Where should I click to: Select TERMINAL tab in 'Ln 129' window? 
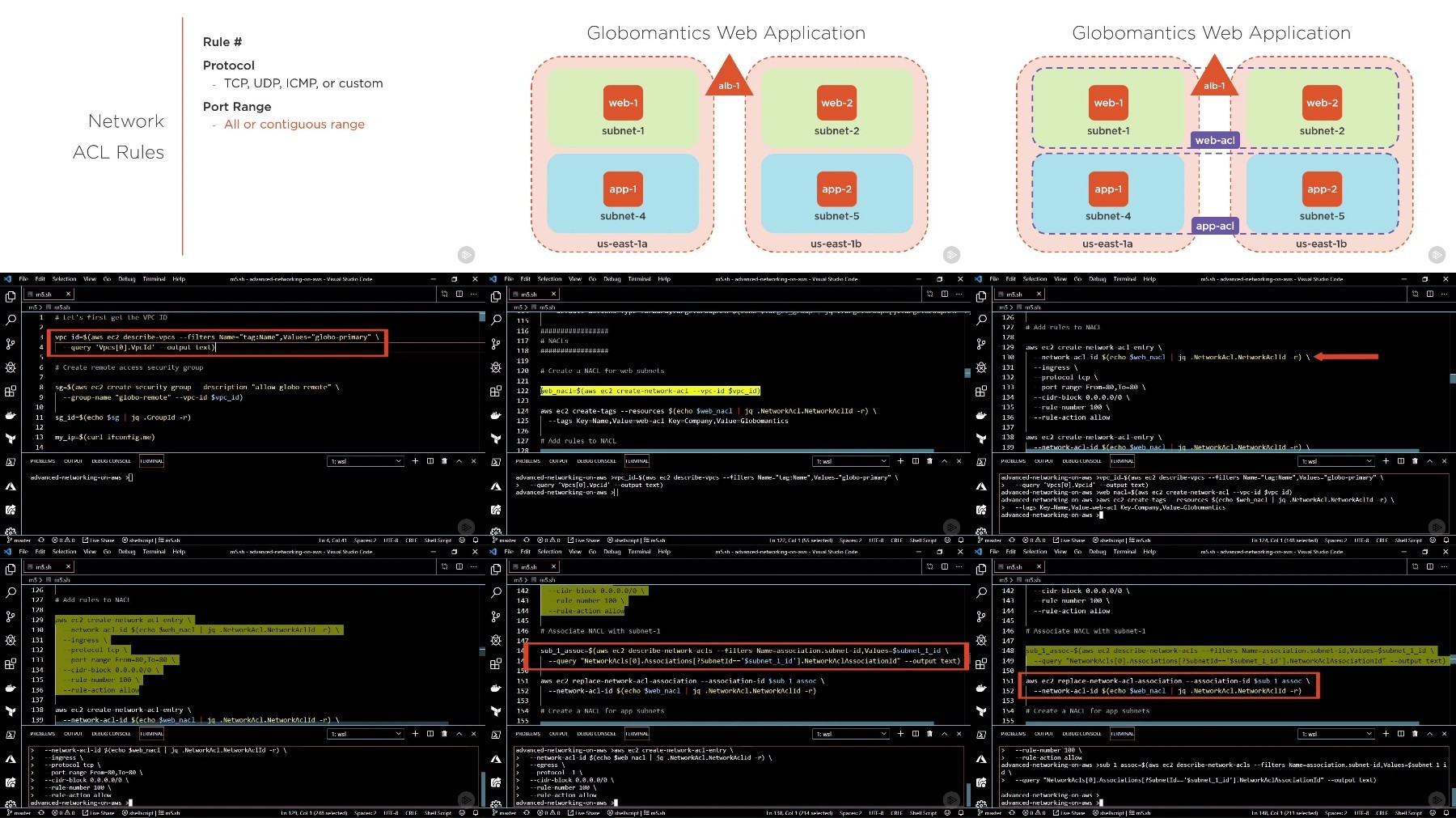tap(152, 734)
